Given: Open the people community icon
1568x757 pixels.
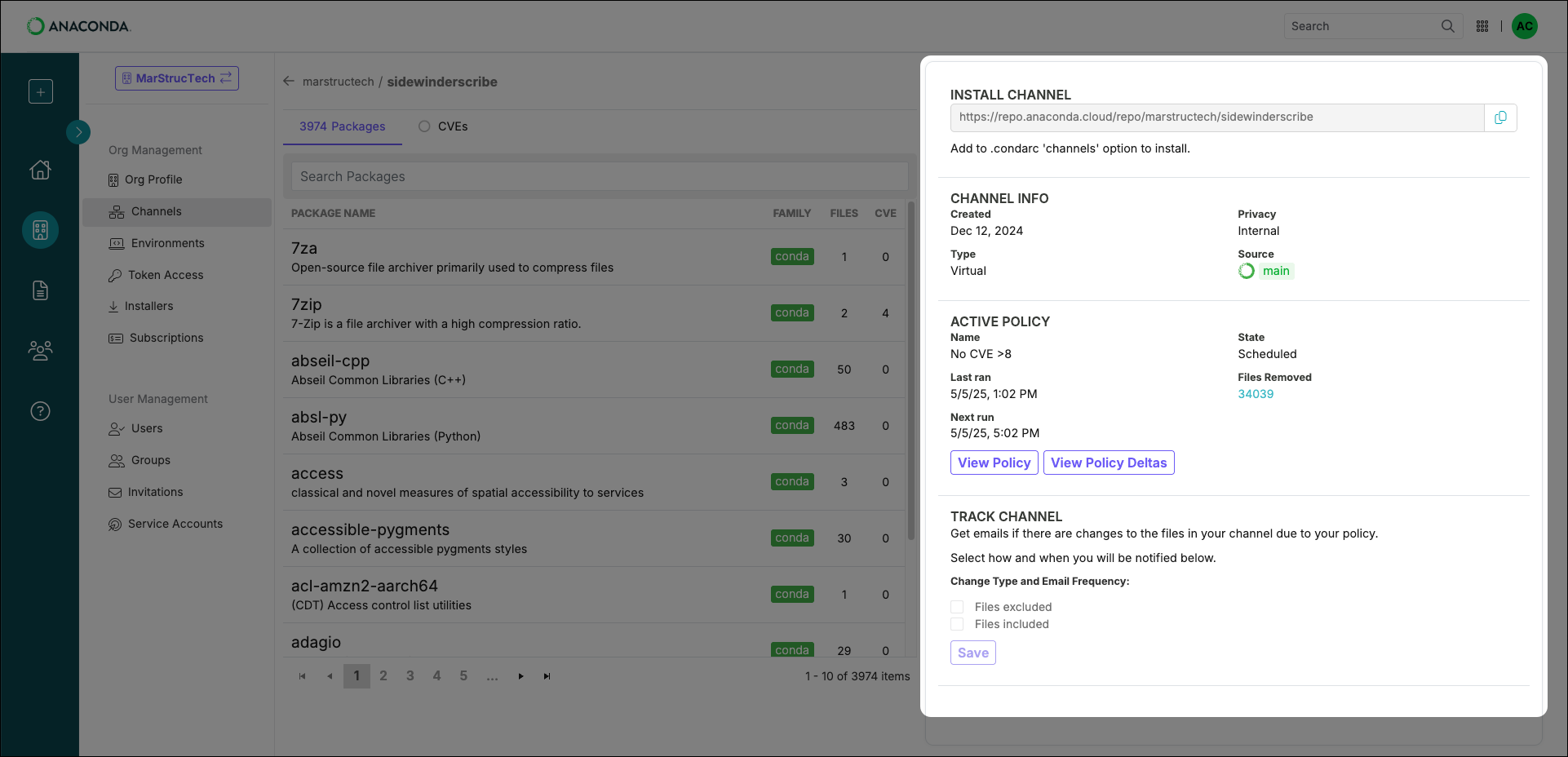Looking at the screenshot, I should tap(40, 350).
